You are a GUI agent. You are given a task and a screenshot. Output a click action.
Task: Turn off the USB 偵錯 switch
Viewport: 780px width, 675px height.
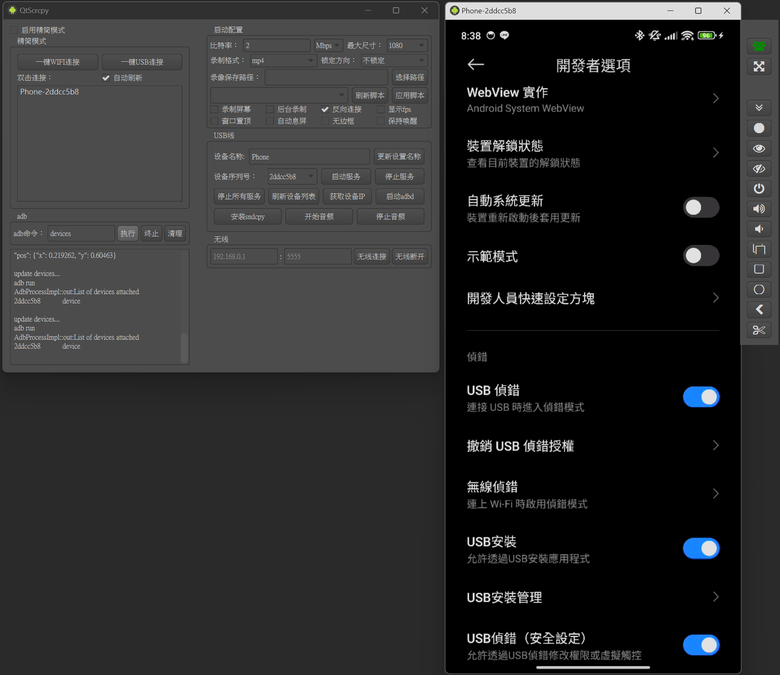click(701, 397)
